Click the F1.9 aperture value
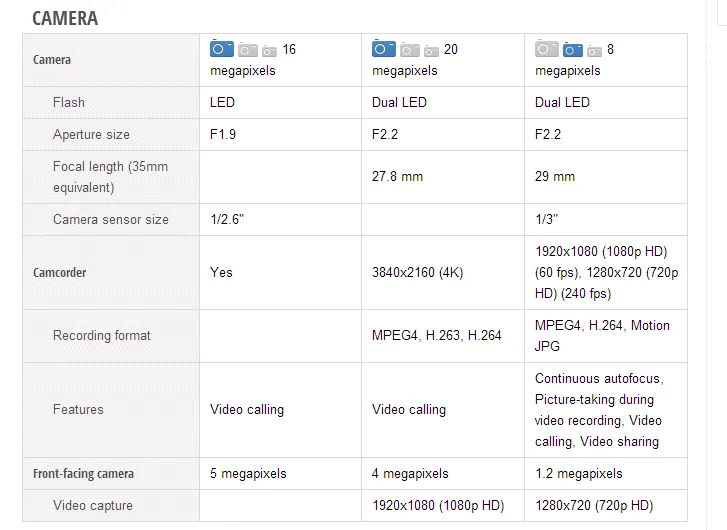Image resolution: width=727 pixels, height=530 pixels. click(223, 134)
